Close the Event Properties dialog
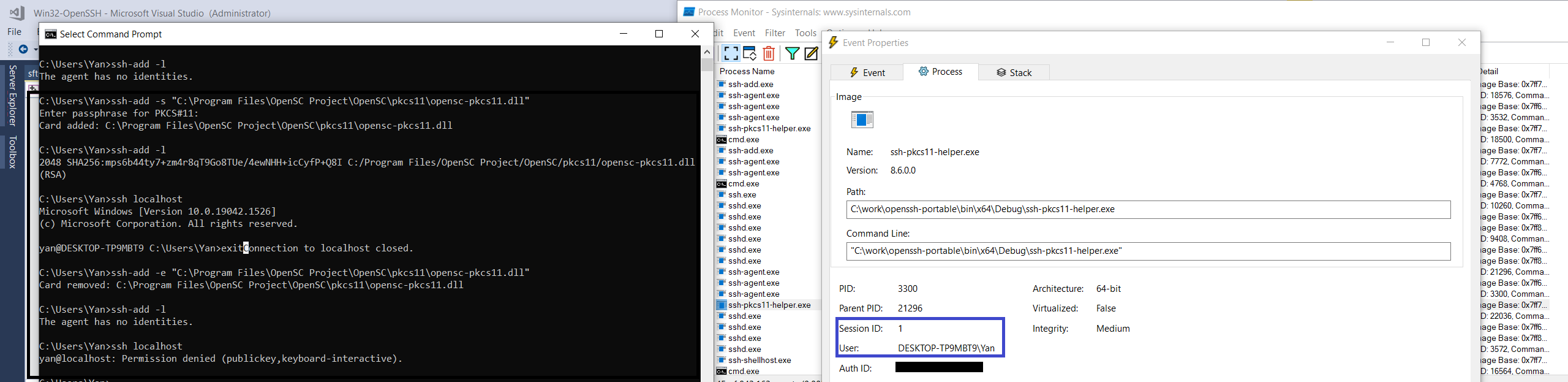The image size is (1568, 382). [x=1462, y=42]
